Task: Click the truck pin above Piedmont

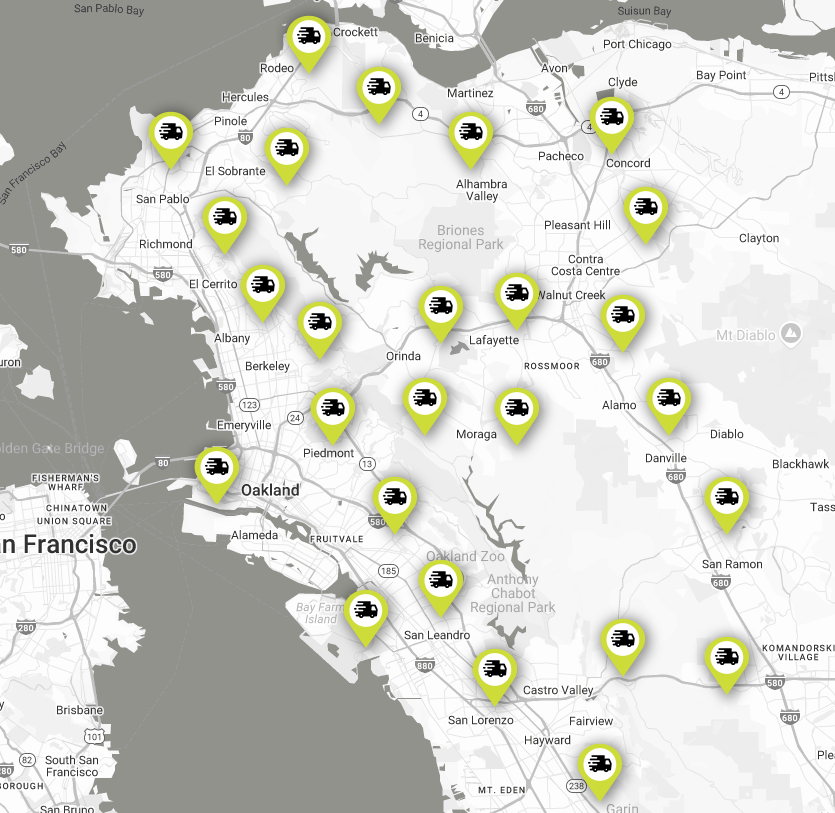Action: tap(332, 410)
